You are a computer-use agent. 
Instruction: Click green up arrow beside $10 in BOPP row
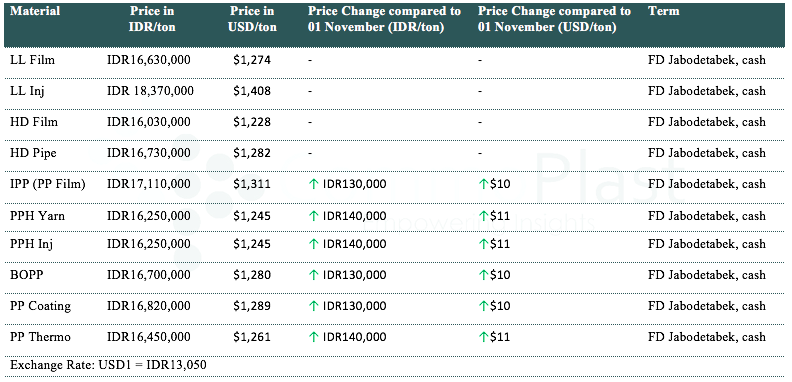483,275
